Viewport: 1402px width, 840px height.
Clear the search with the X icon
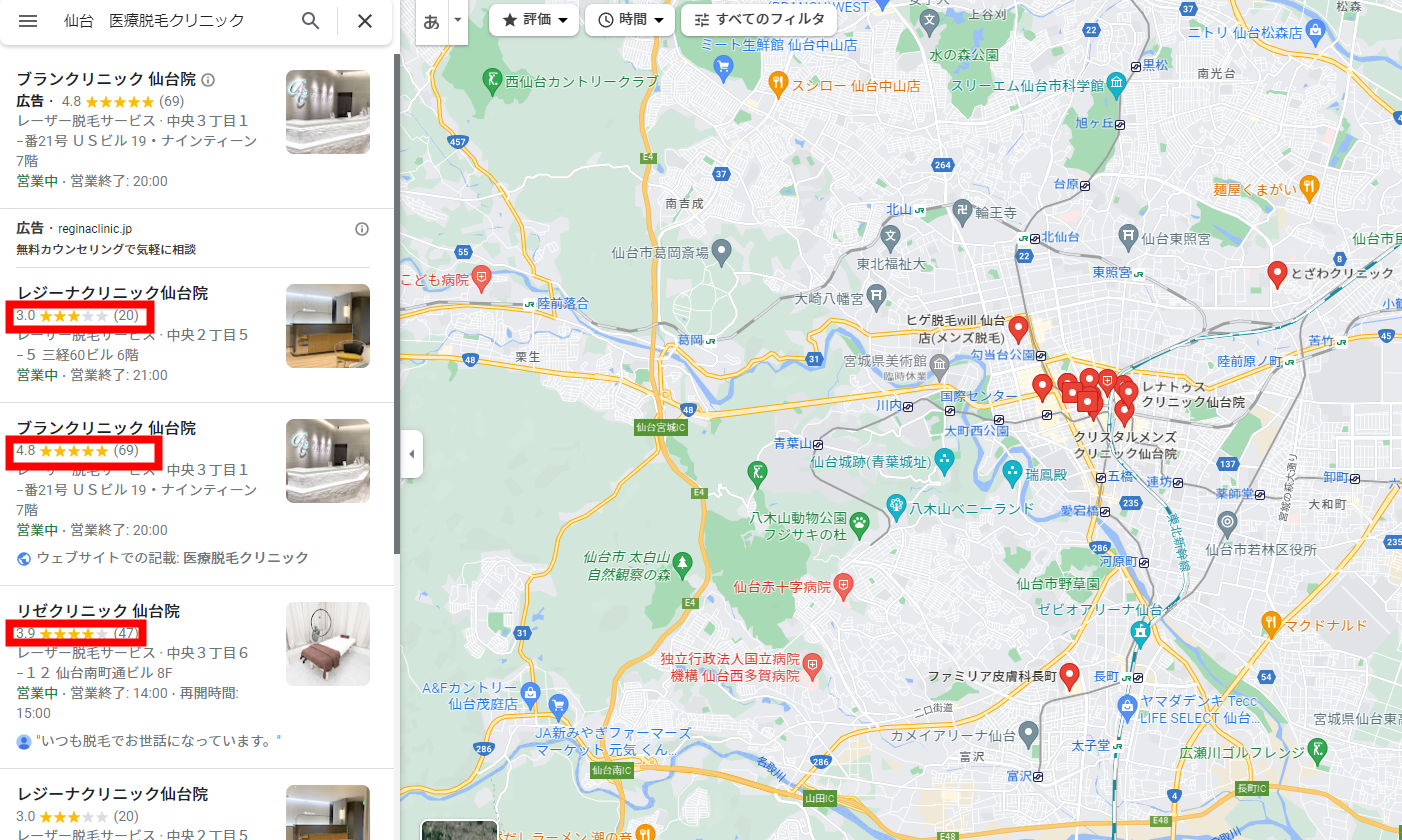coord(365,21)
